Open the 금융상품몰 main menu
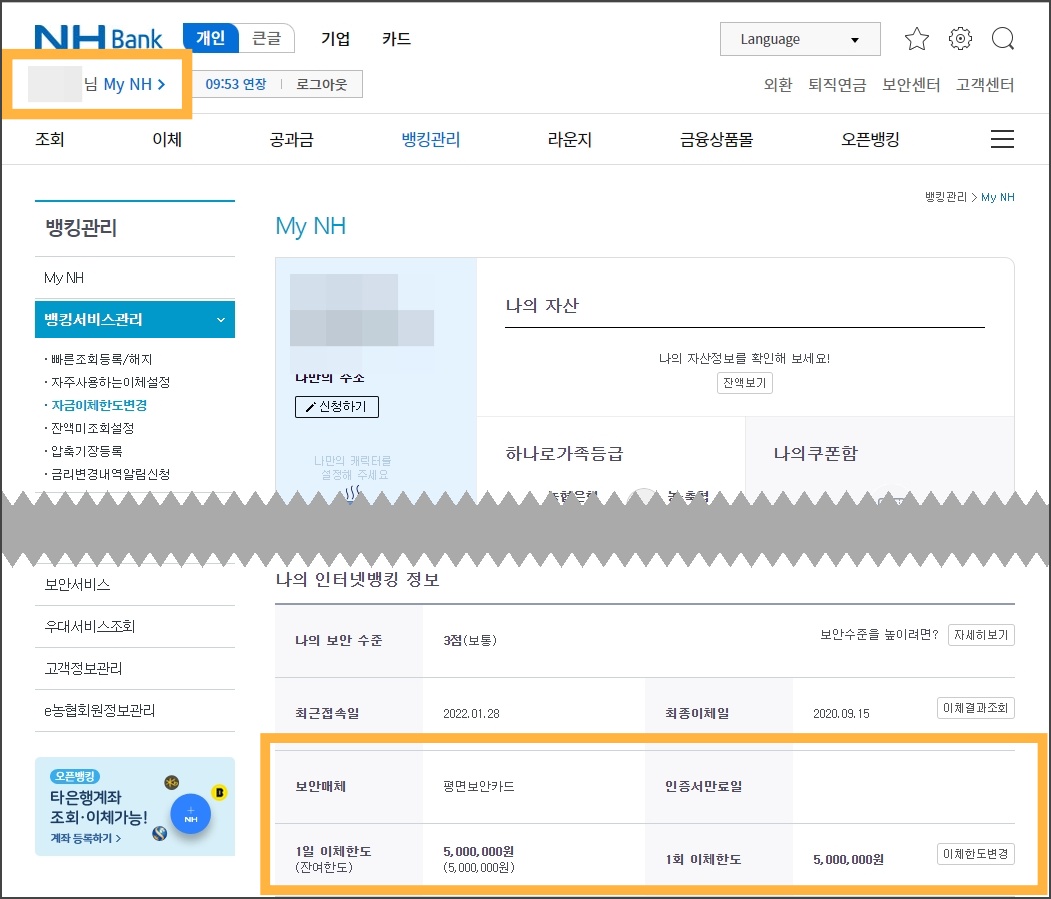Viewport: 1051px width, 899px height. pyautogui.click(x=717, y=139)
